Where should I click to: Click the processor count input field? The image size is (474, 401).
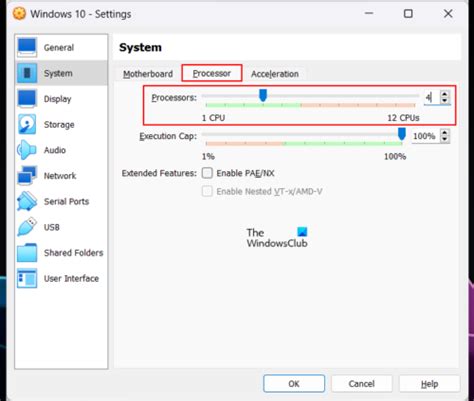[432, 98]
